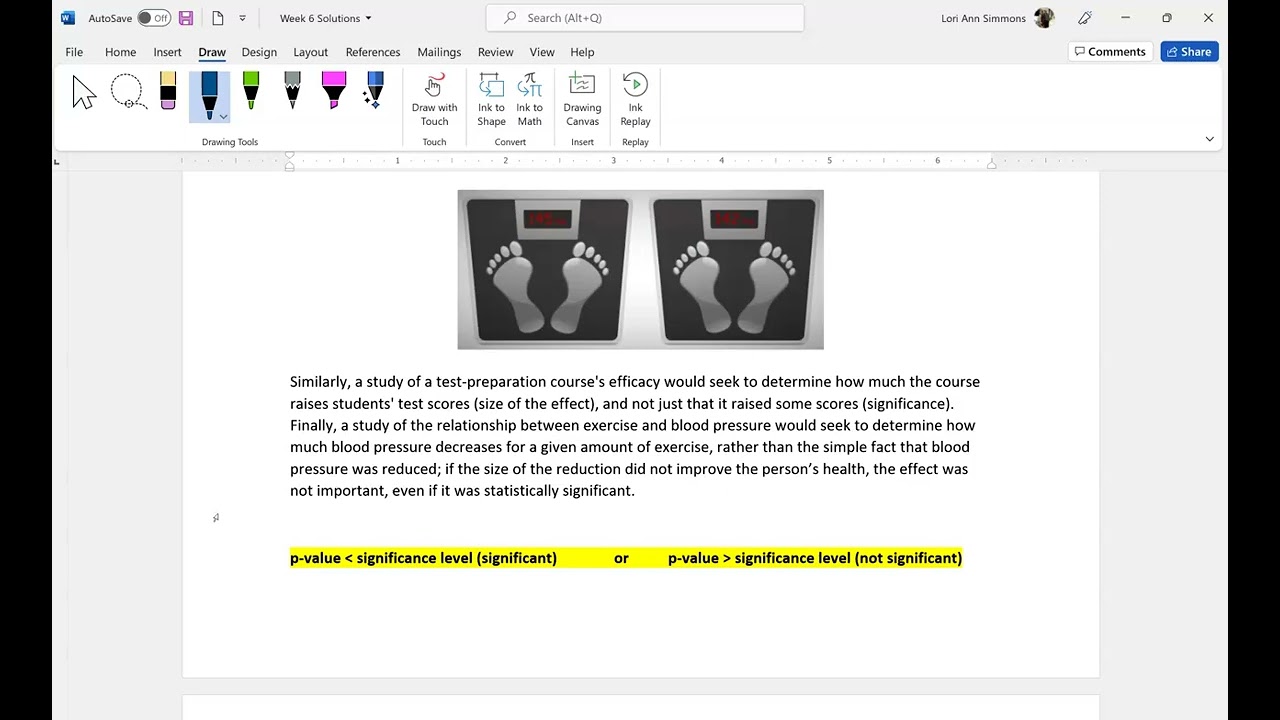This screenshot has height=720, width=1280.
Task: Switch to the Mailings tab
Action: pos(439,52)
